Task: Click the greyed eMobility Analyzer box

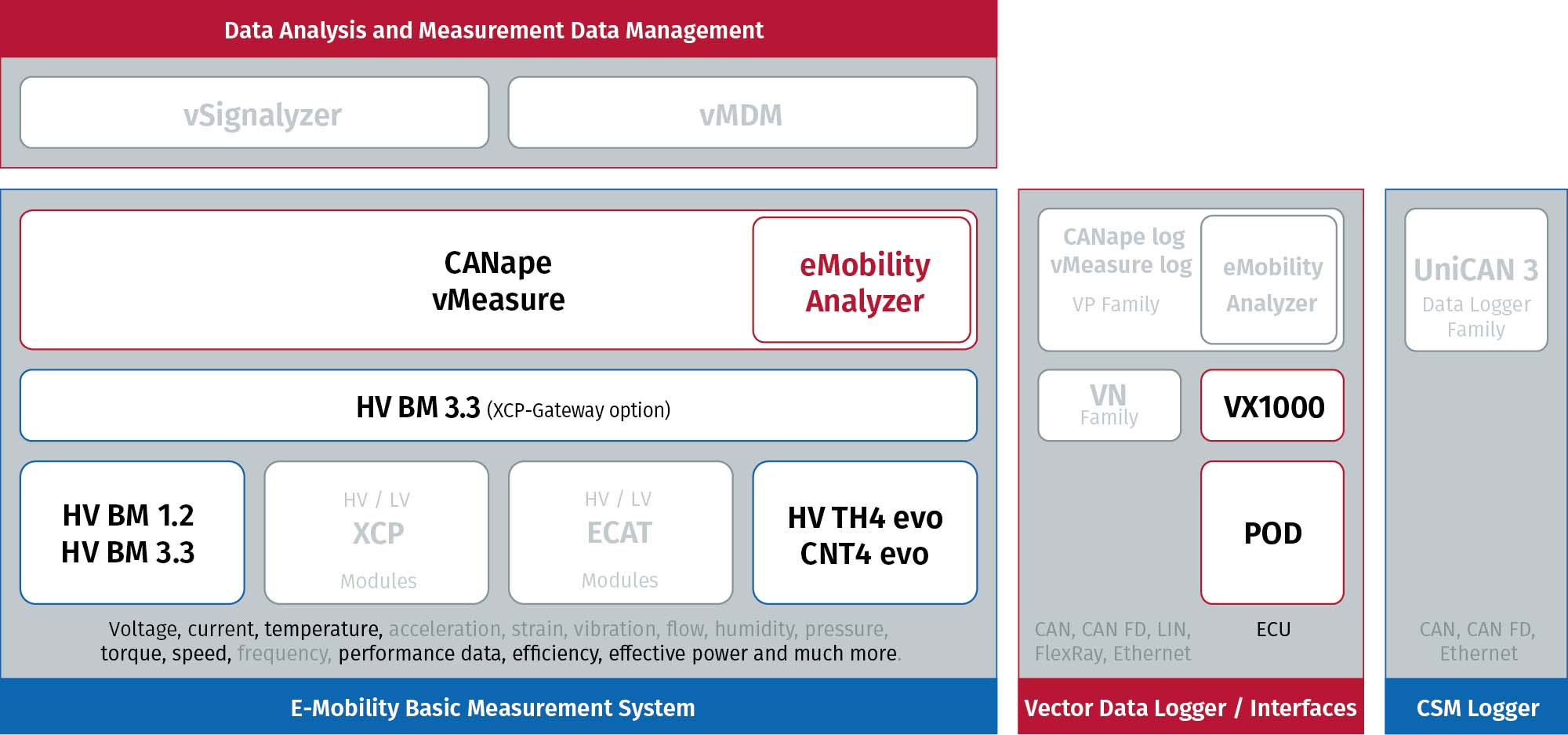Action: click(x=1269, y=280)
